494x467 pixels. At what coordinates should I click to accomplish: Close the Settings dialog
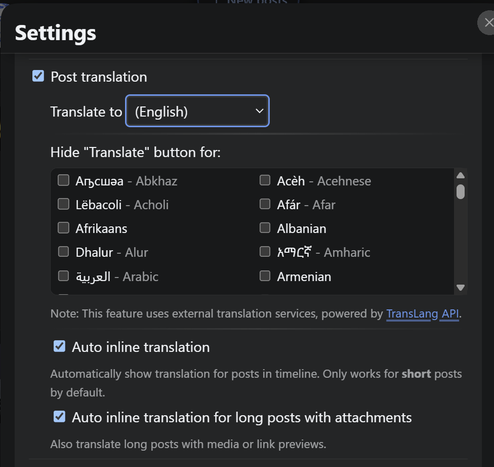[x=487, y=23]
